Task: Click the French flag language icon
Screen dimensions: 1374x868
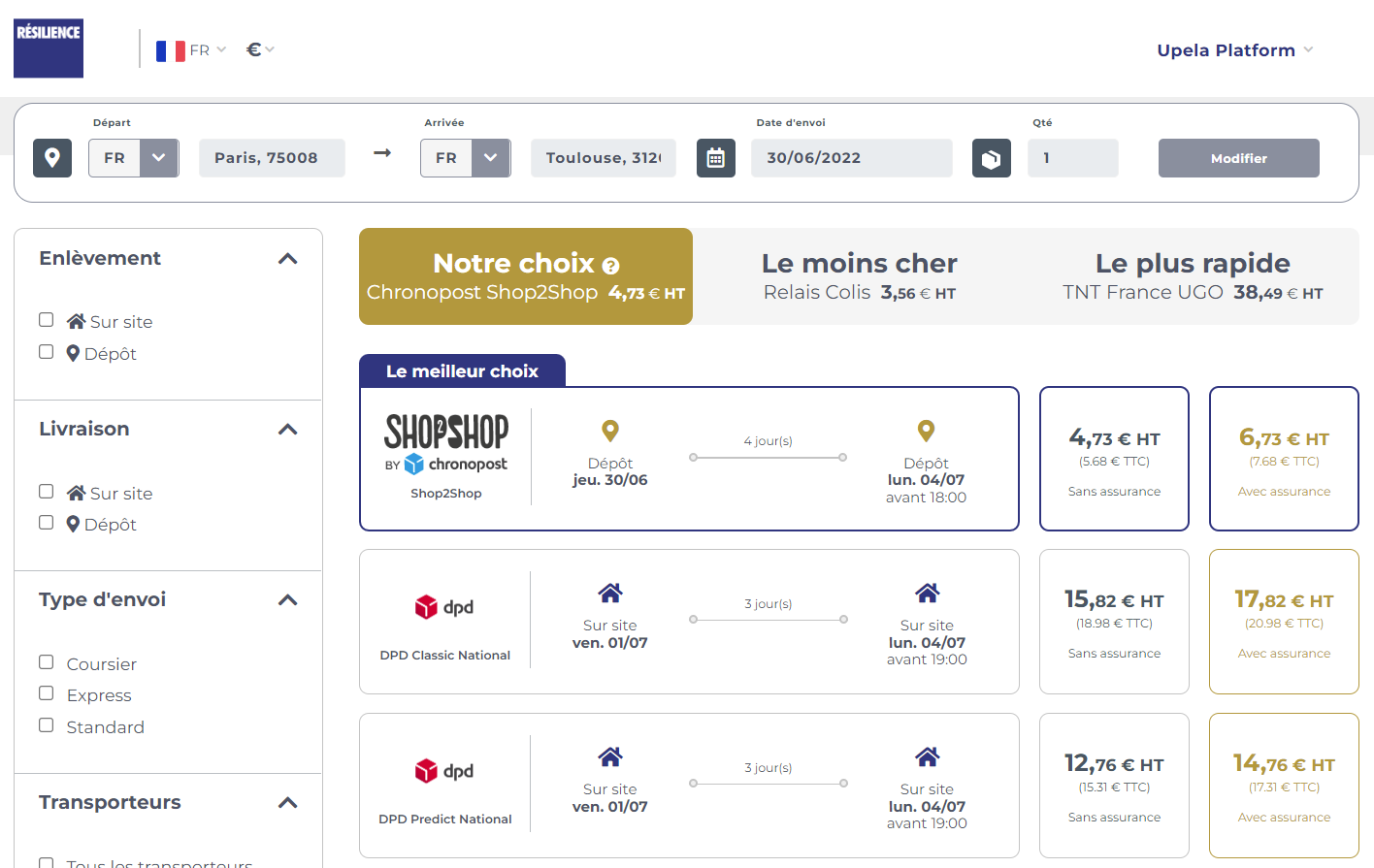Action: (x=171, y=50)
